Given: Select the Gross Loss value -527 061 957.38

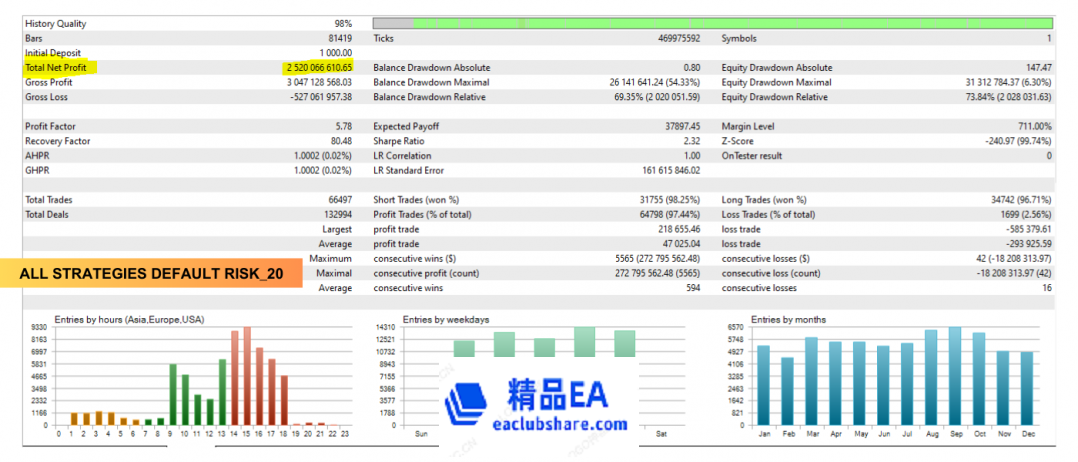Looking at the screenshot, I should coord(320,97).
